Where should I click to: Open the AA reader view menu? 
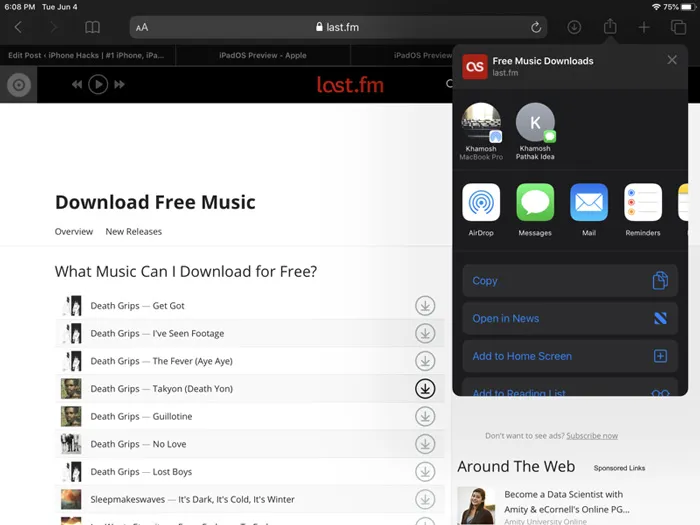click(142, 27)
